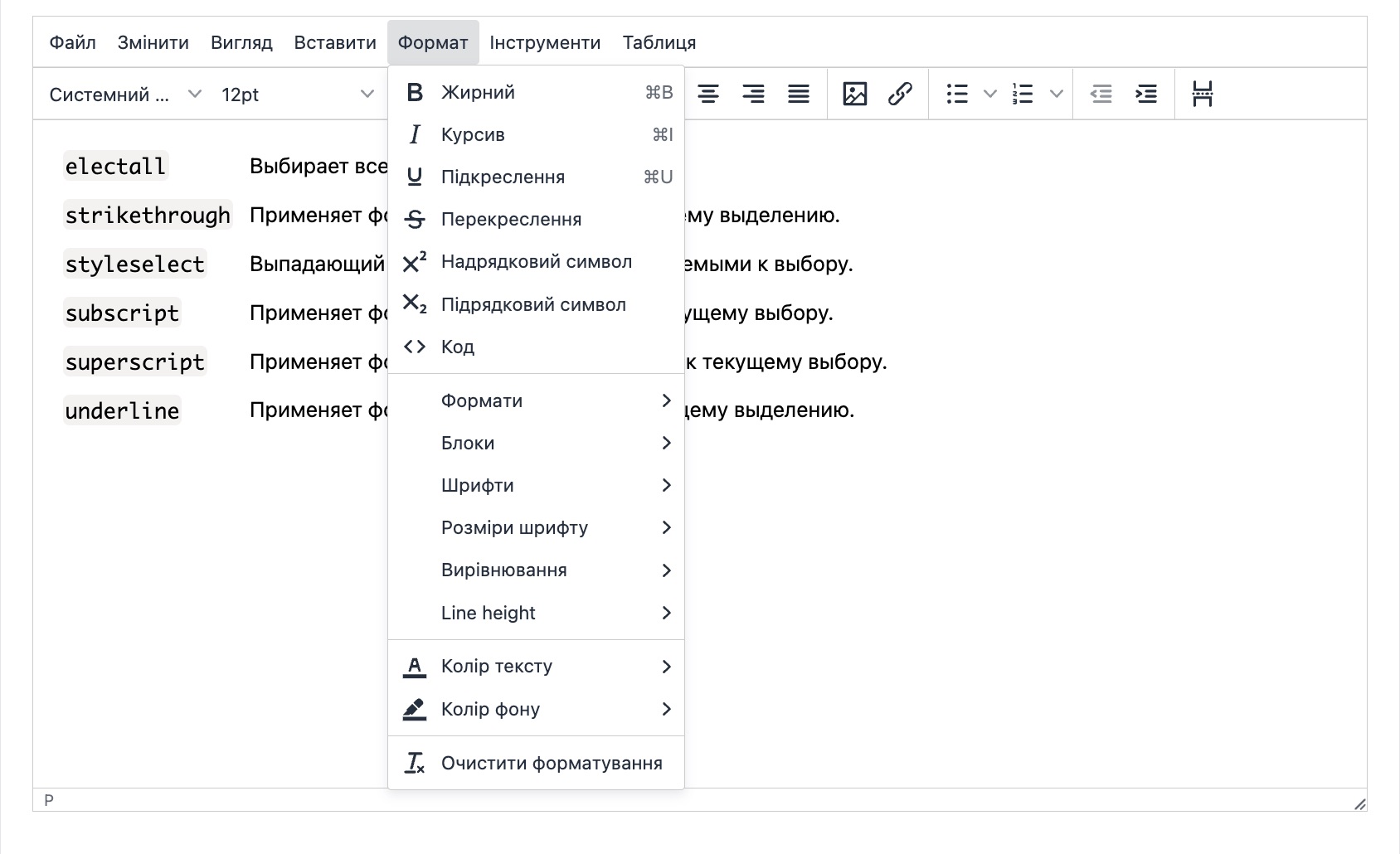This screenshot has height=854, width=1400.
Task: Click the insert link icon
Action: pyautogui.click(x=900, y=95)
